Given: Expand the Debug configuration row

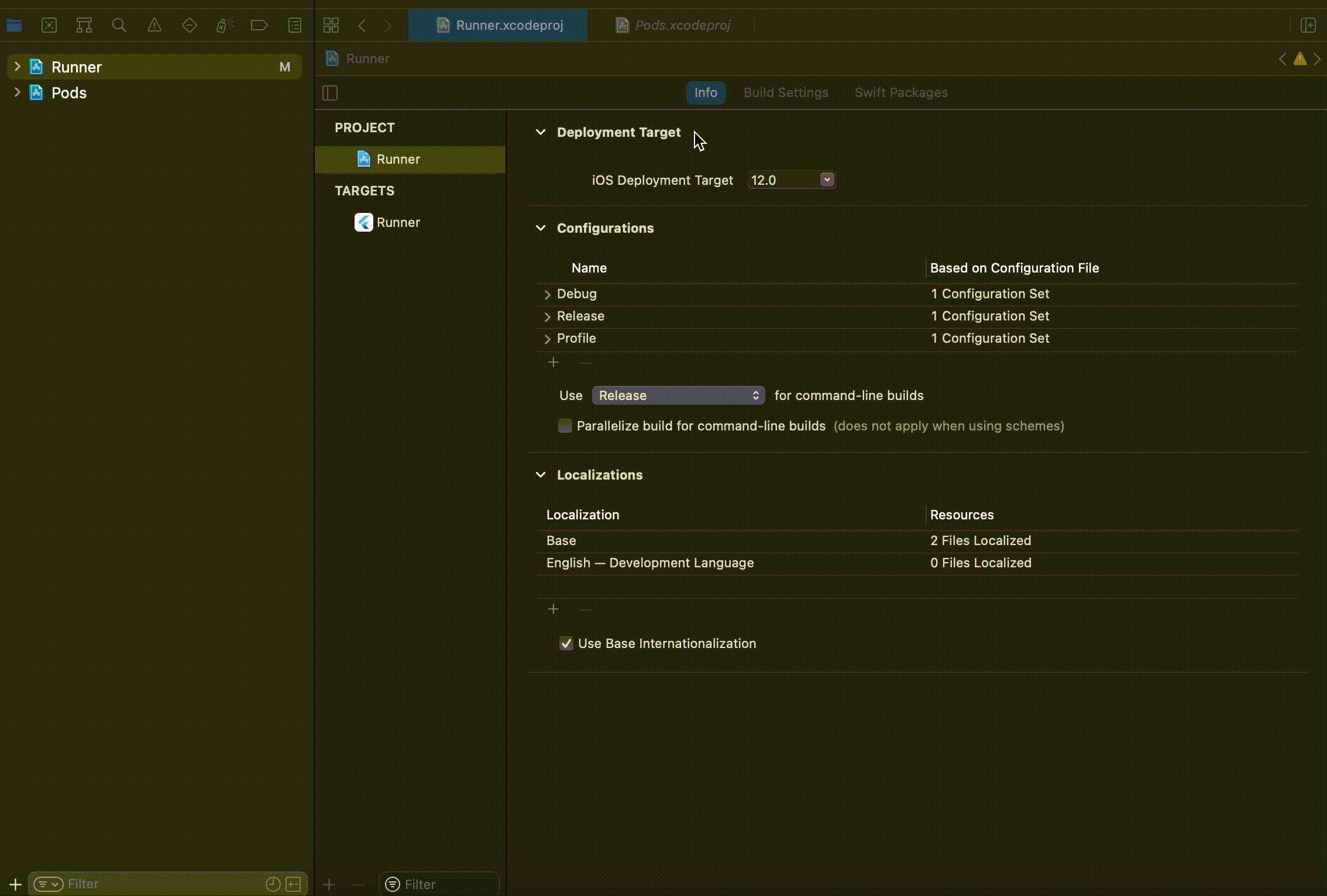Looking at the screenshot, I should click(x=548, y=294).
